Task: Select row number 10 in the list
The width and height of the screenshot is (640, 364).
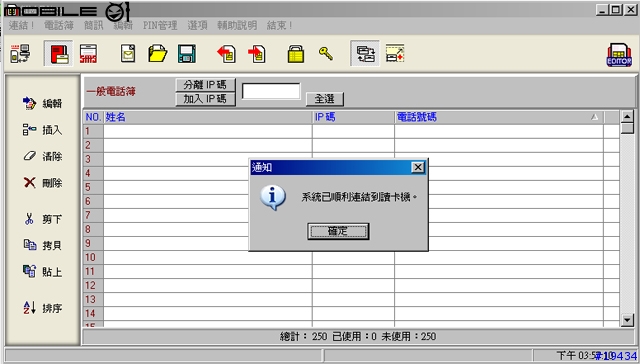Action: [93, 257]
